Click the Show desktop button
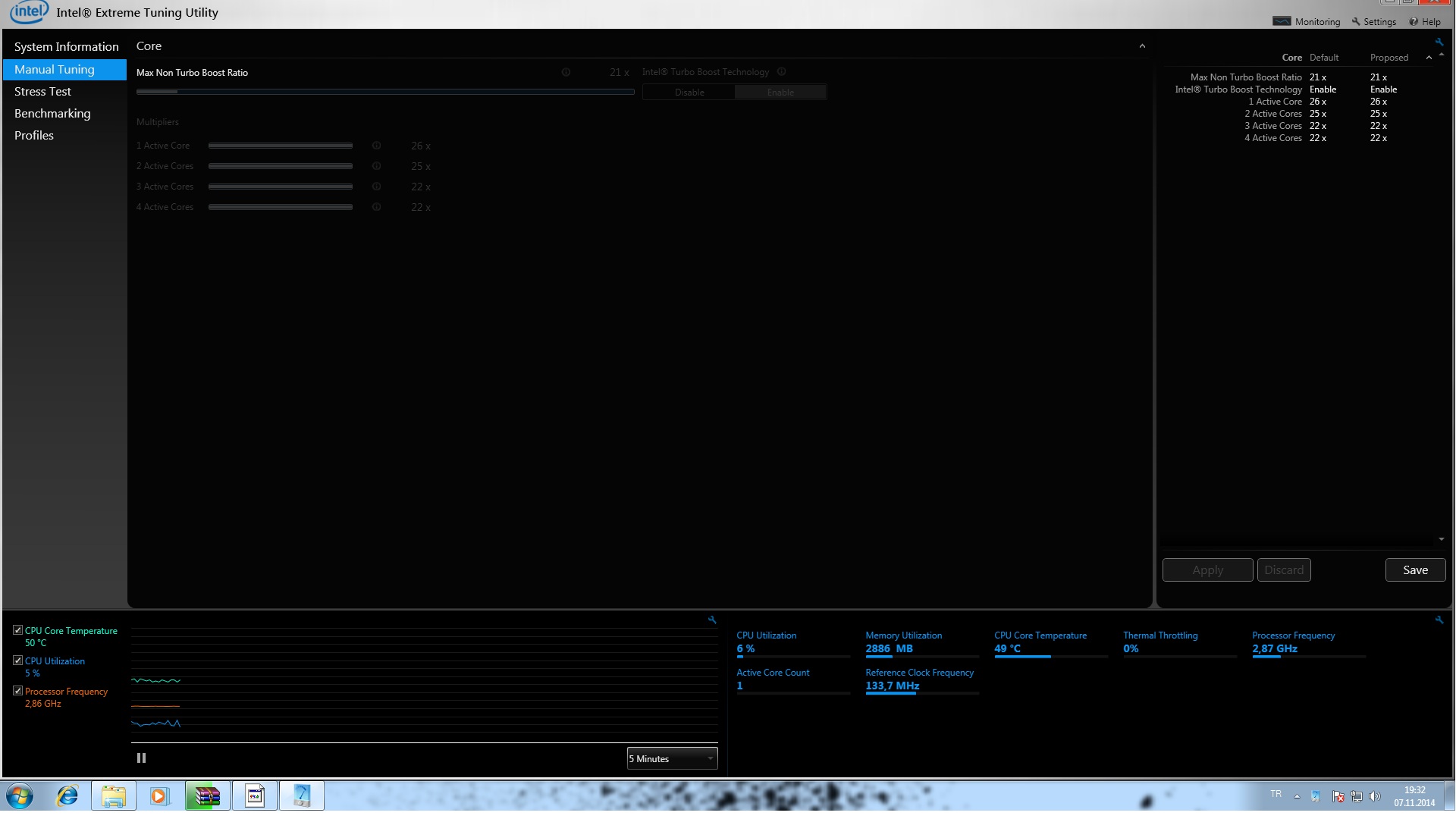 (1450, 796)
